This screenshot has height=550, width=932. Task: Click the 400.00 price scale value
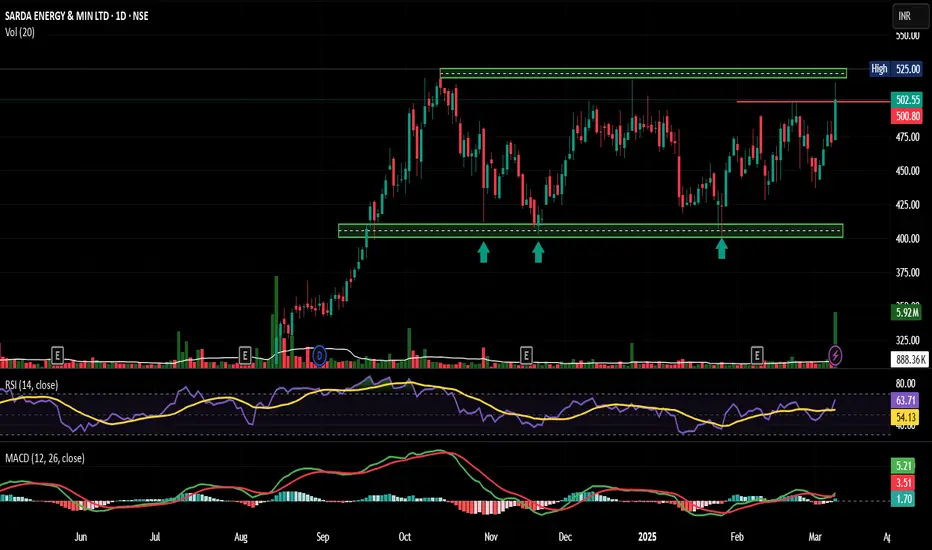click(x=908, y=238)
